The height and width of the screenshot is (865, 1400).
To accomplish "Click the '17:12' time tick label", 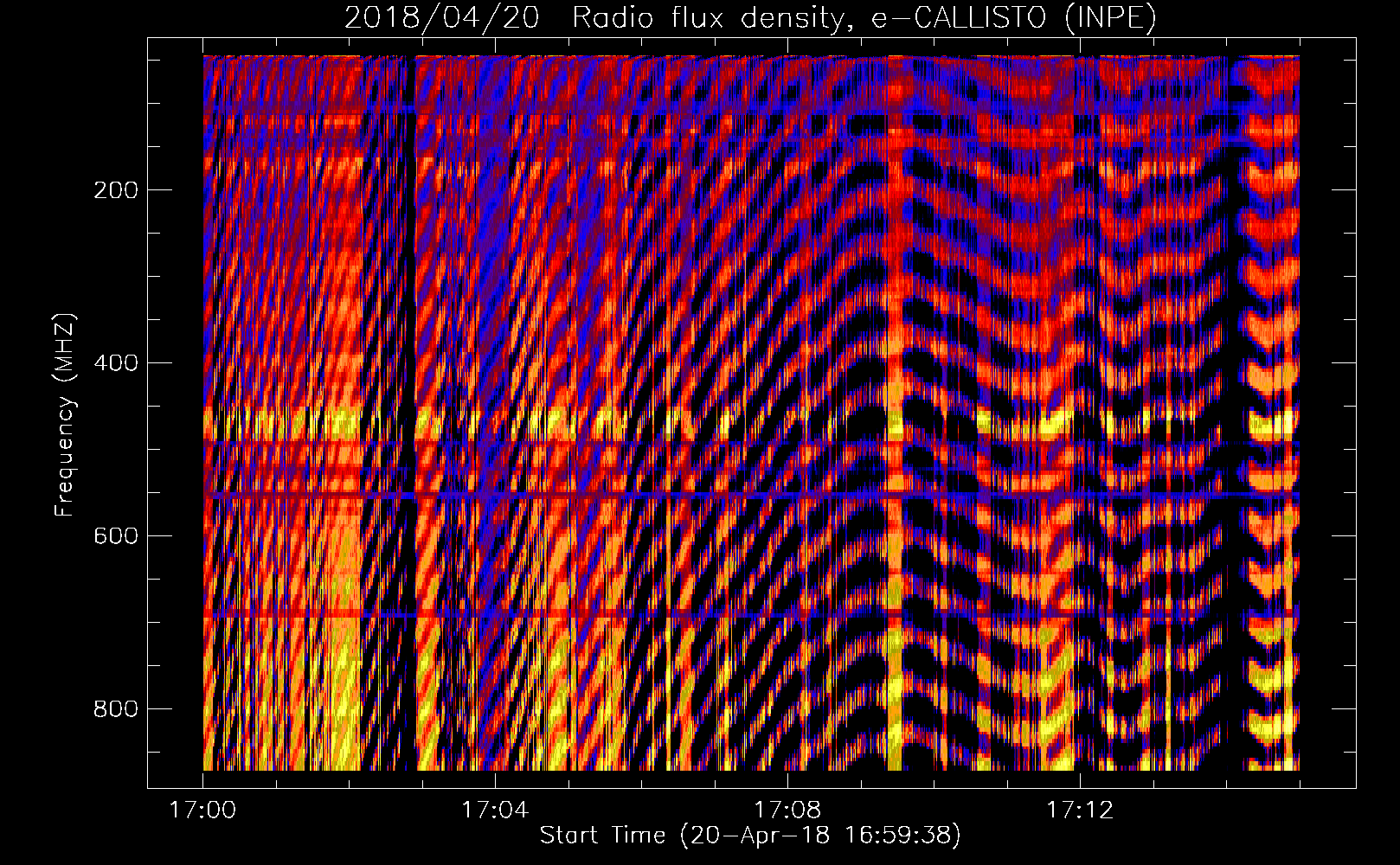I will pos(1080,811).
